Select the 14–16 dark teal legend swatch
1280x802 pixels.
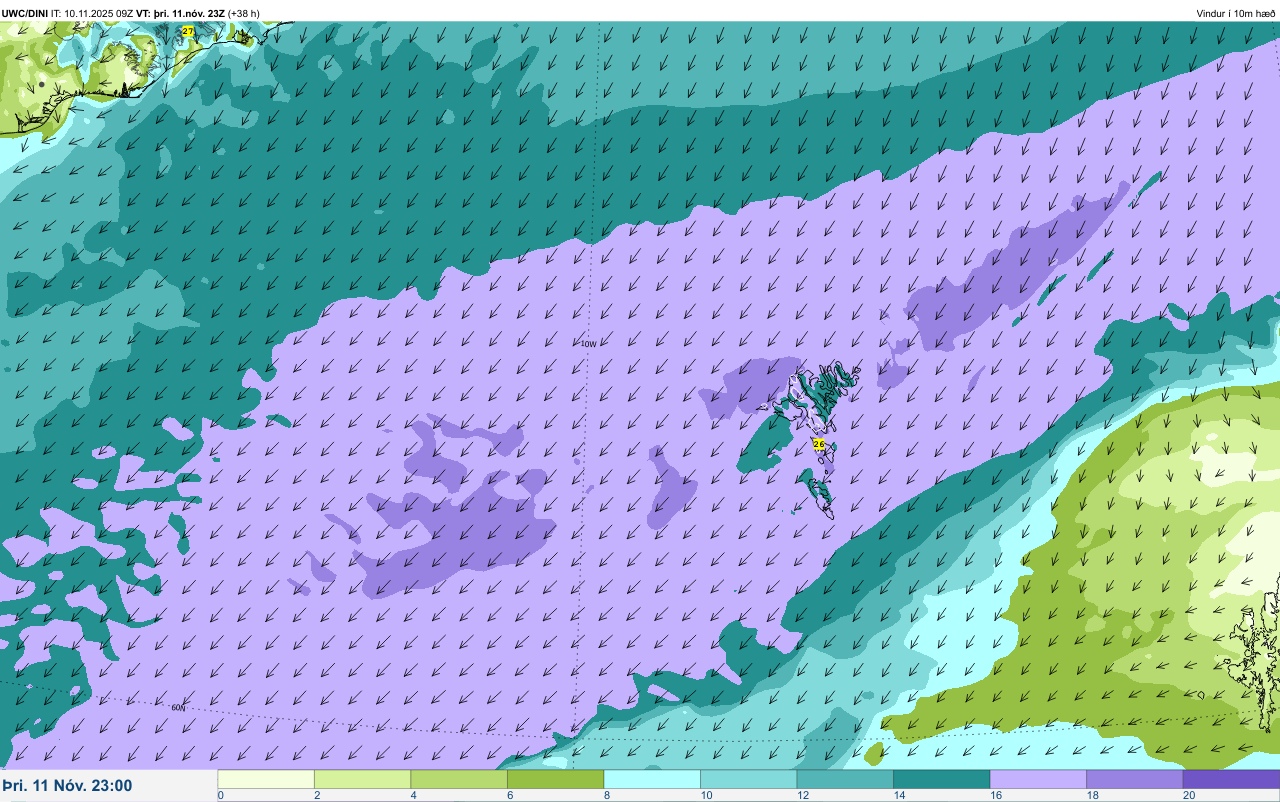[942, 779]
